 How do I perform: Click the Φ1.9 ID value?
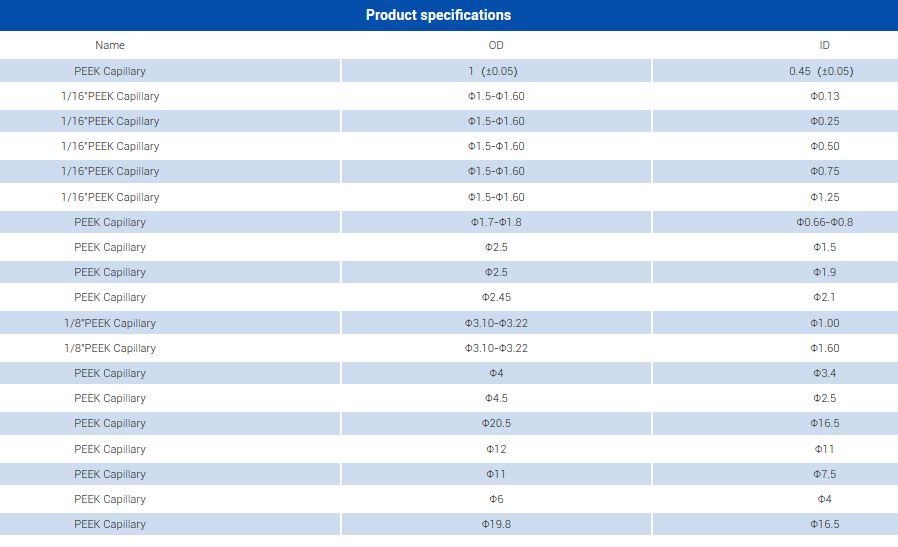tap(824, 272)
